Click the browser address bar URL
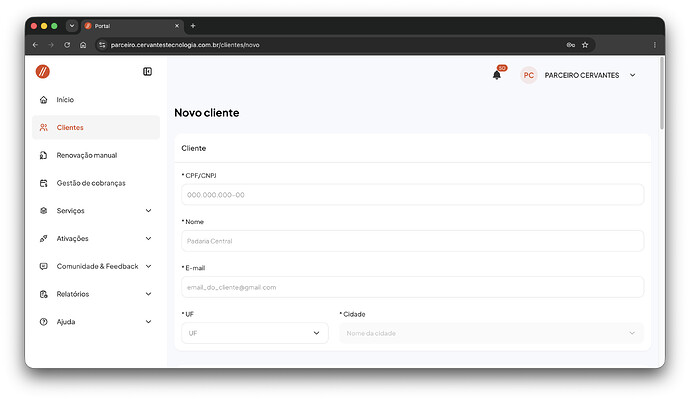The image size is (690, 401). click(x=185, y=45)
